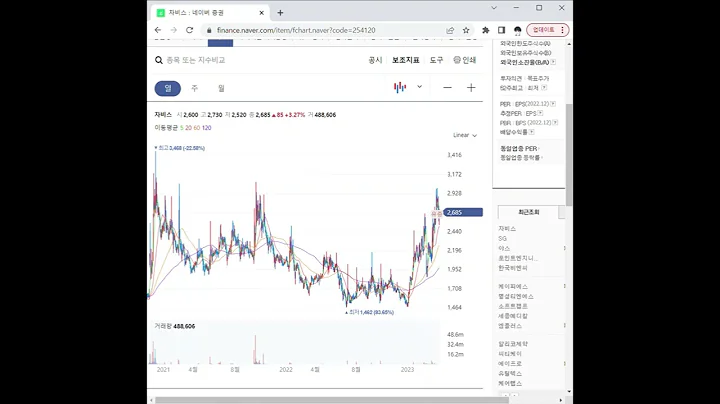This screenshot has width=720, height=404.
Task: Close the 자비스 네이버 증권 tab
Action: coord(262,13)
